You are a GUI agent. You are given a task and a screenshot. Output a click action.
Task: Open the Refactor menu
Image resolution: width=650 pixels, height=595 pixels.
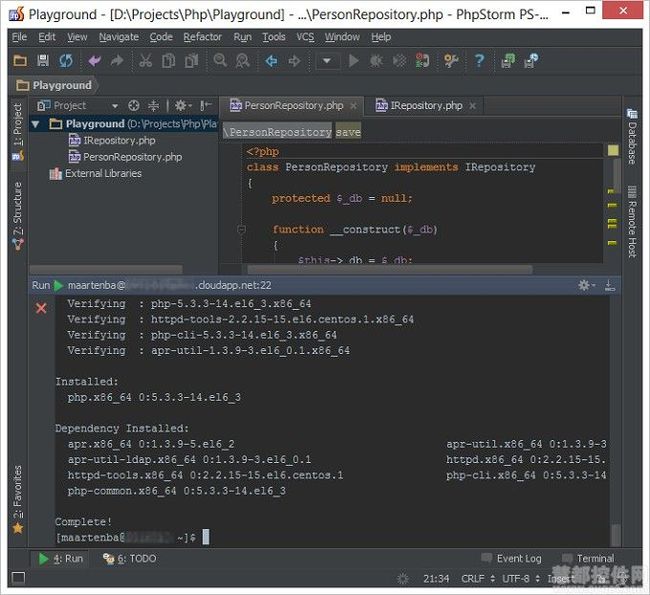click(x=203, y=37)
